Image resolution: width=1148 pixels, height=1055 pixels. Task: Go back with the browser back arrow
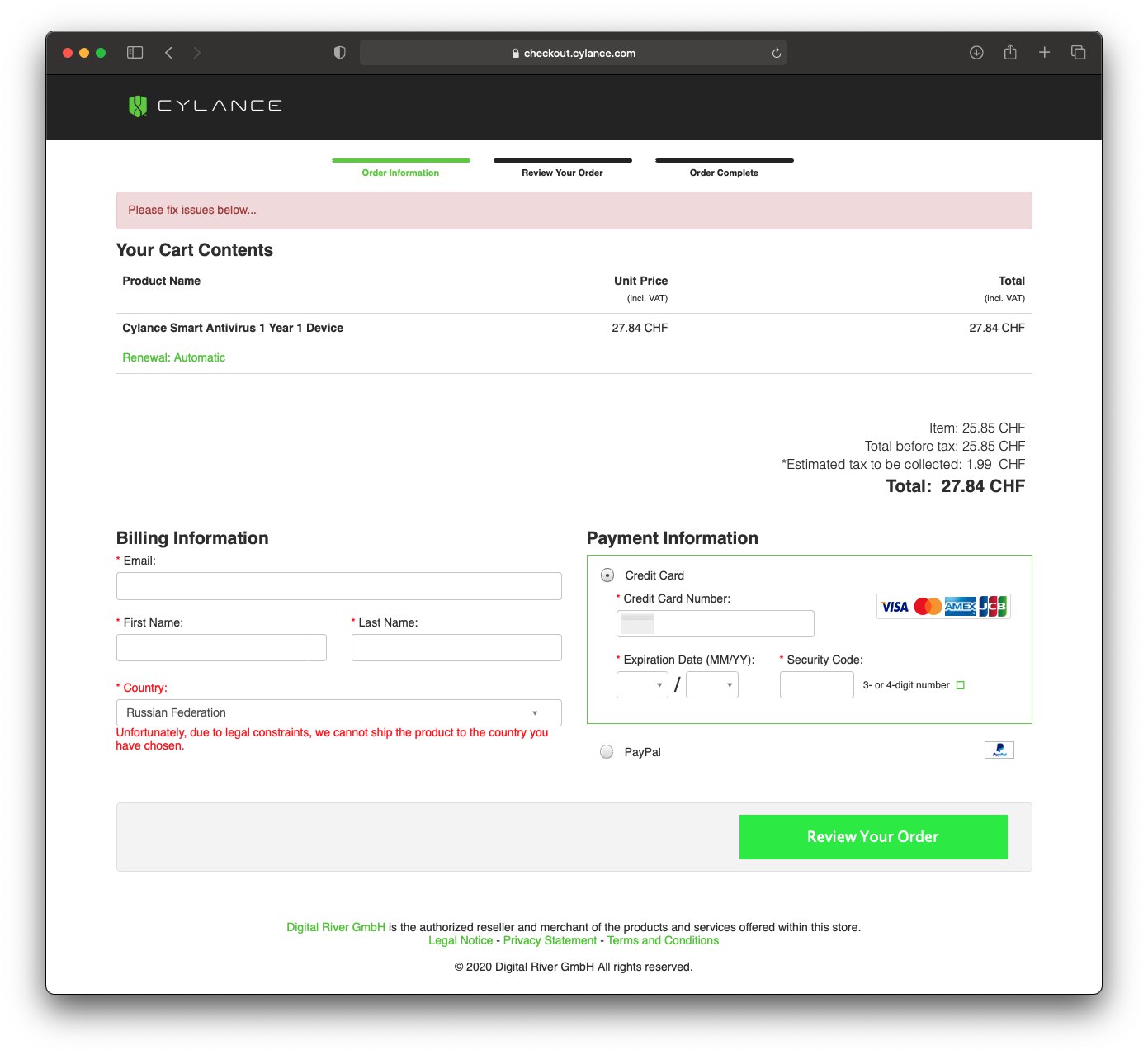(168, 53)
